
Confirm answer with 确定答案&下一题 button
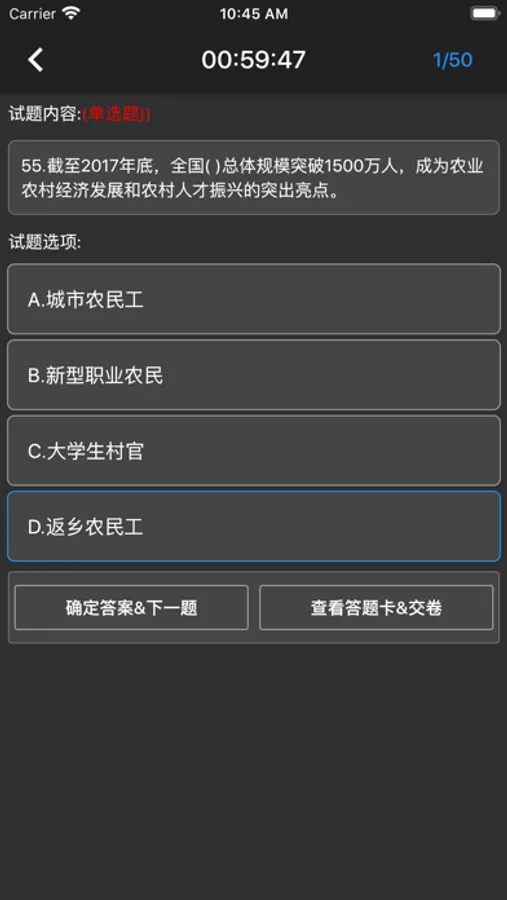pyautogui.click(x=131, y=608)
